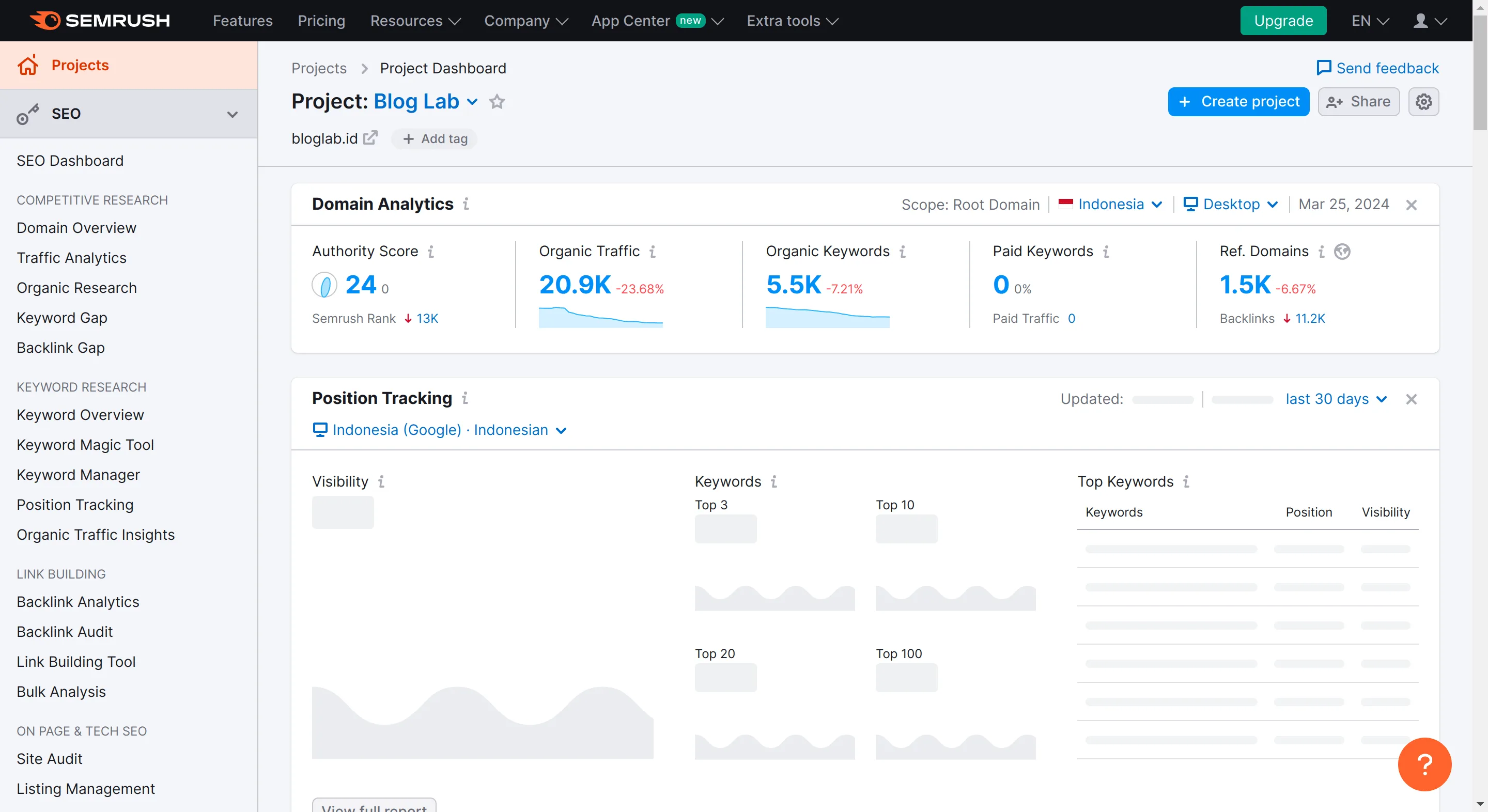The width and height of the screenshot is (1488, 812).
Task: Open Traffic Analytics in sidebar
Action: pos(72,258)
